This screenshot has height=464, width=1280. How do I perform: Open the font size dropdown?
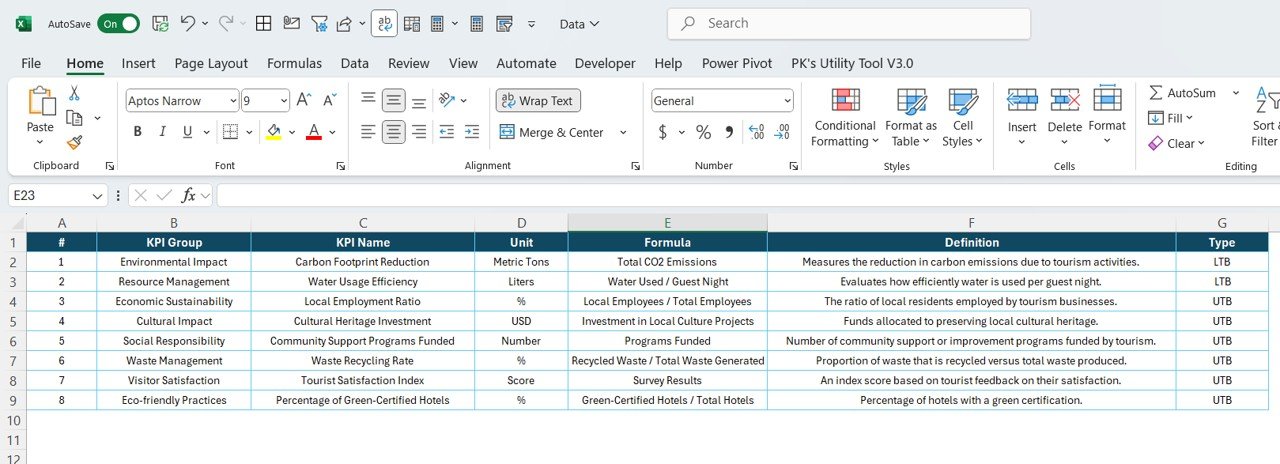pyautogui.click(x=283, y=100)
